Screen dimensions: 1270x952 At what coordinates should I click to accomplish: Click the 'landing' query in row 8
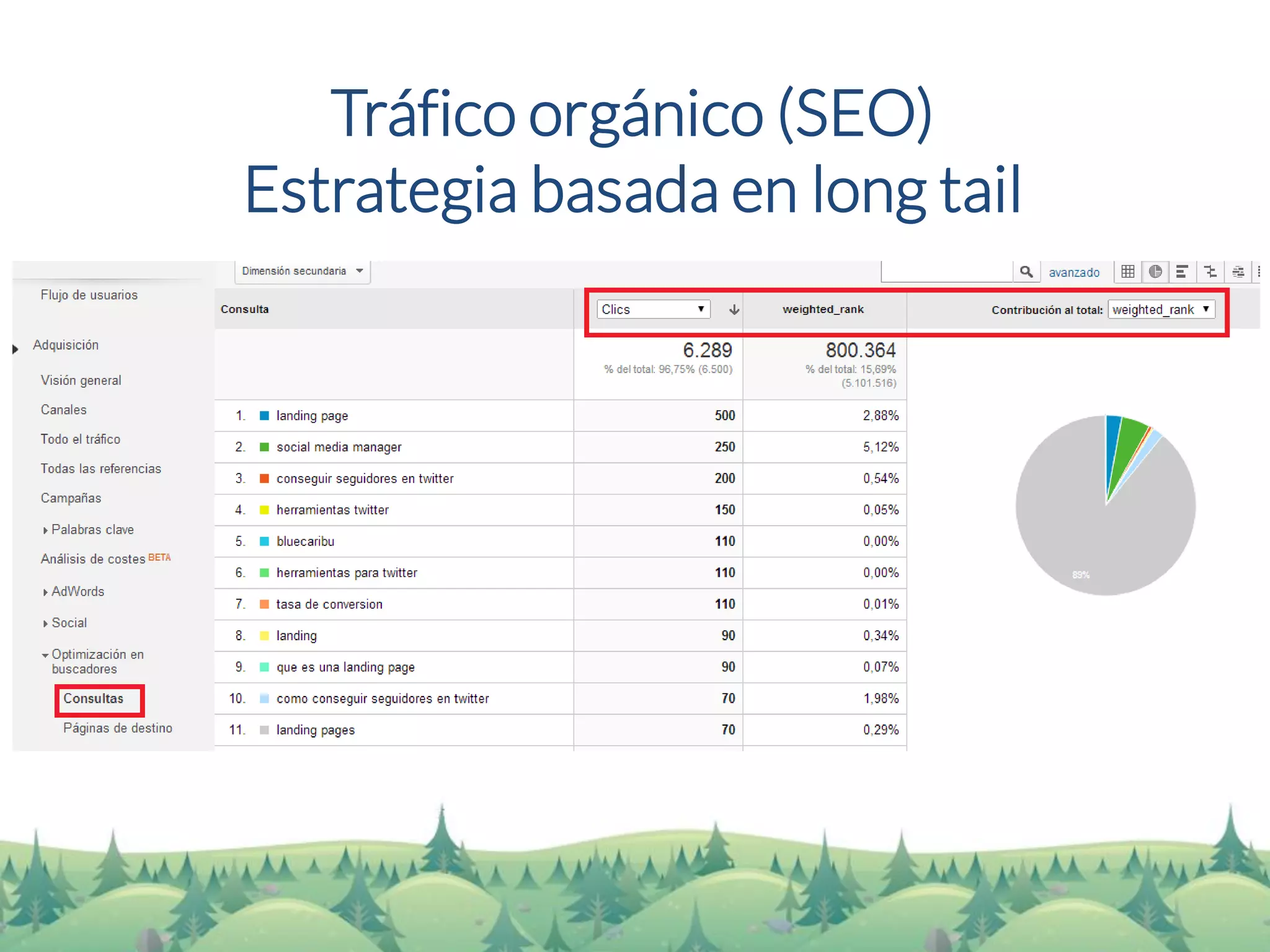pos(296,636)
